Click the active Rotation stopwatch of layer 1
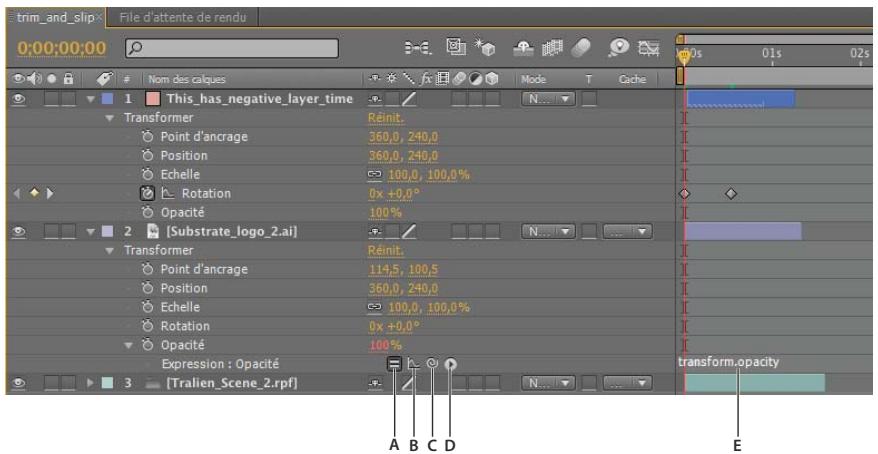878x454 pixels. pos(147,194)
